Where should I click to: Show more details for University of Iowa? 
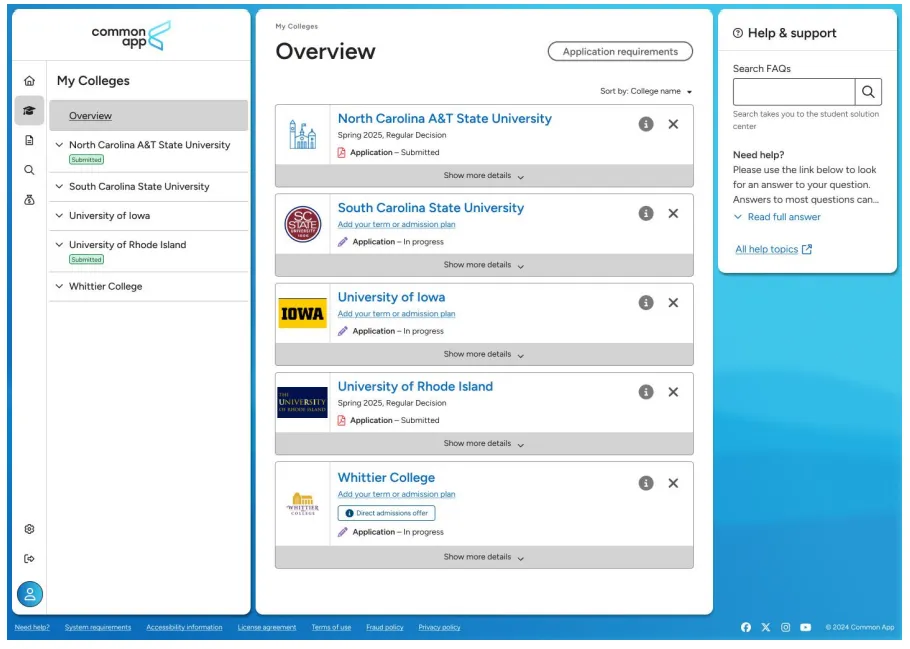pos(484,354)
